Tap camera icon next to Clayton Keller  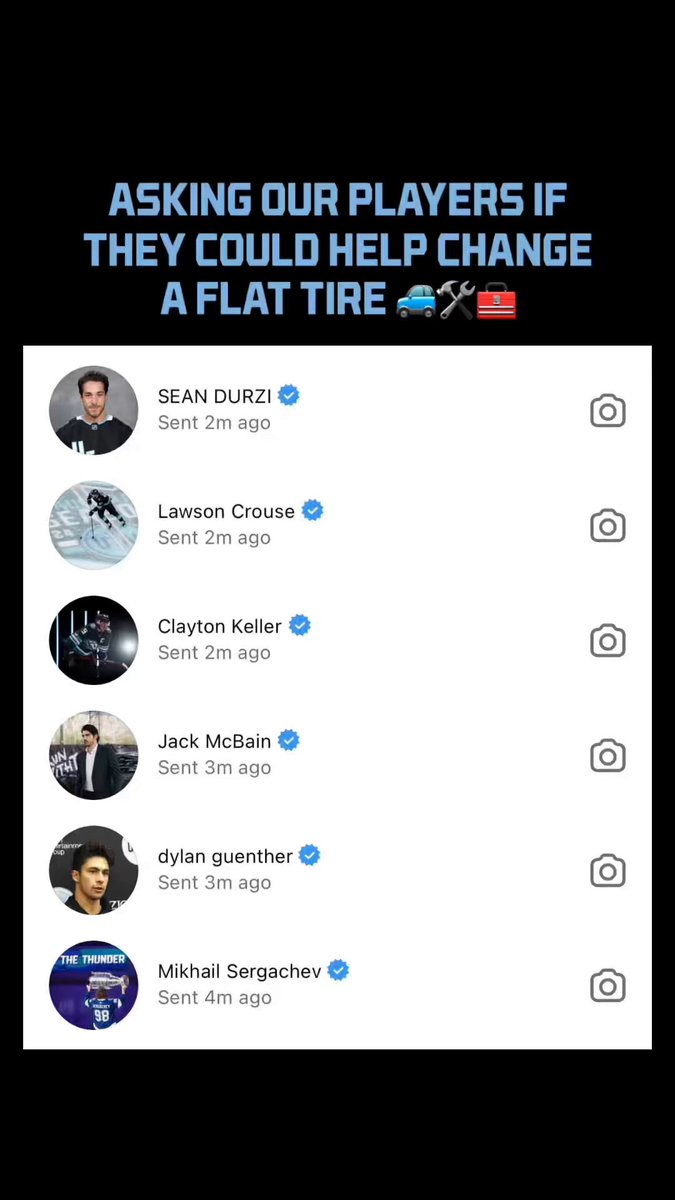[x=607, y=641]
